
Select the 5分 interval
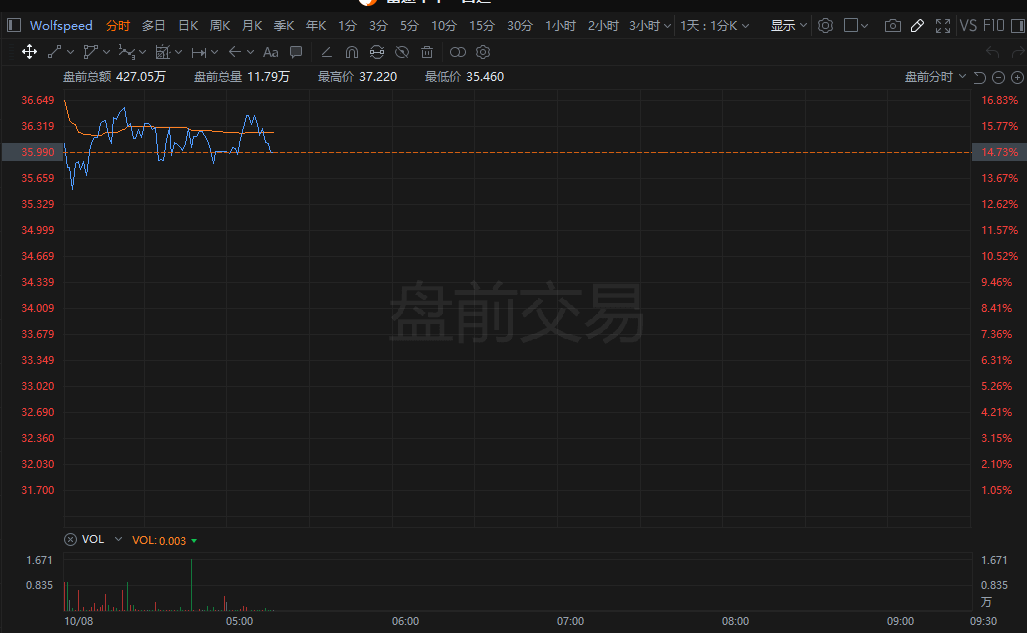409,26
